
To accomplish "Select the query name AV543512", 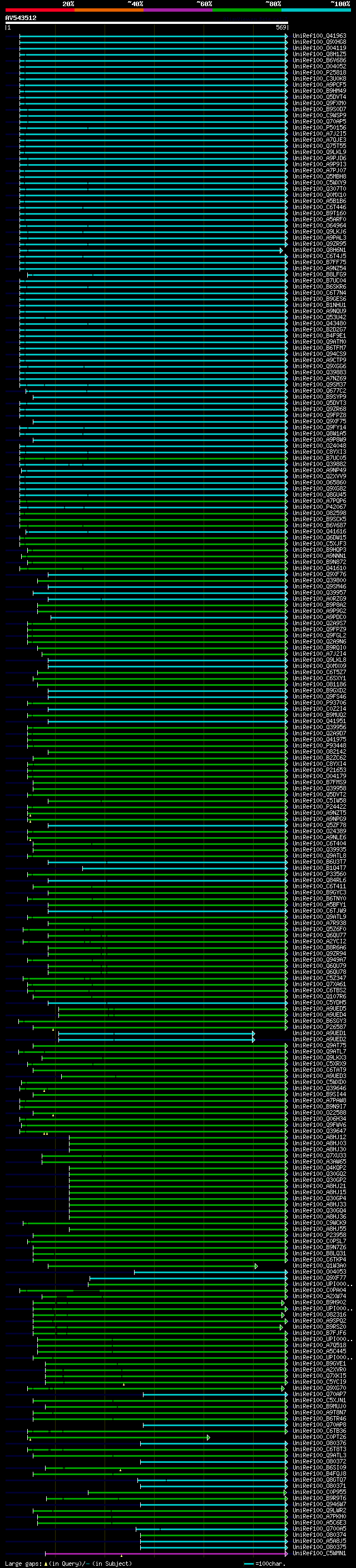I will 21,18.
